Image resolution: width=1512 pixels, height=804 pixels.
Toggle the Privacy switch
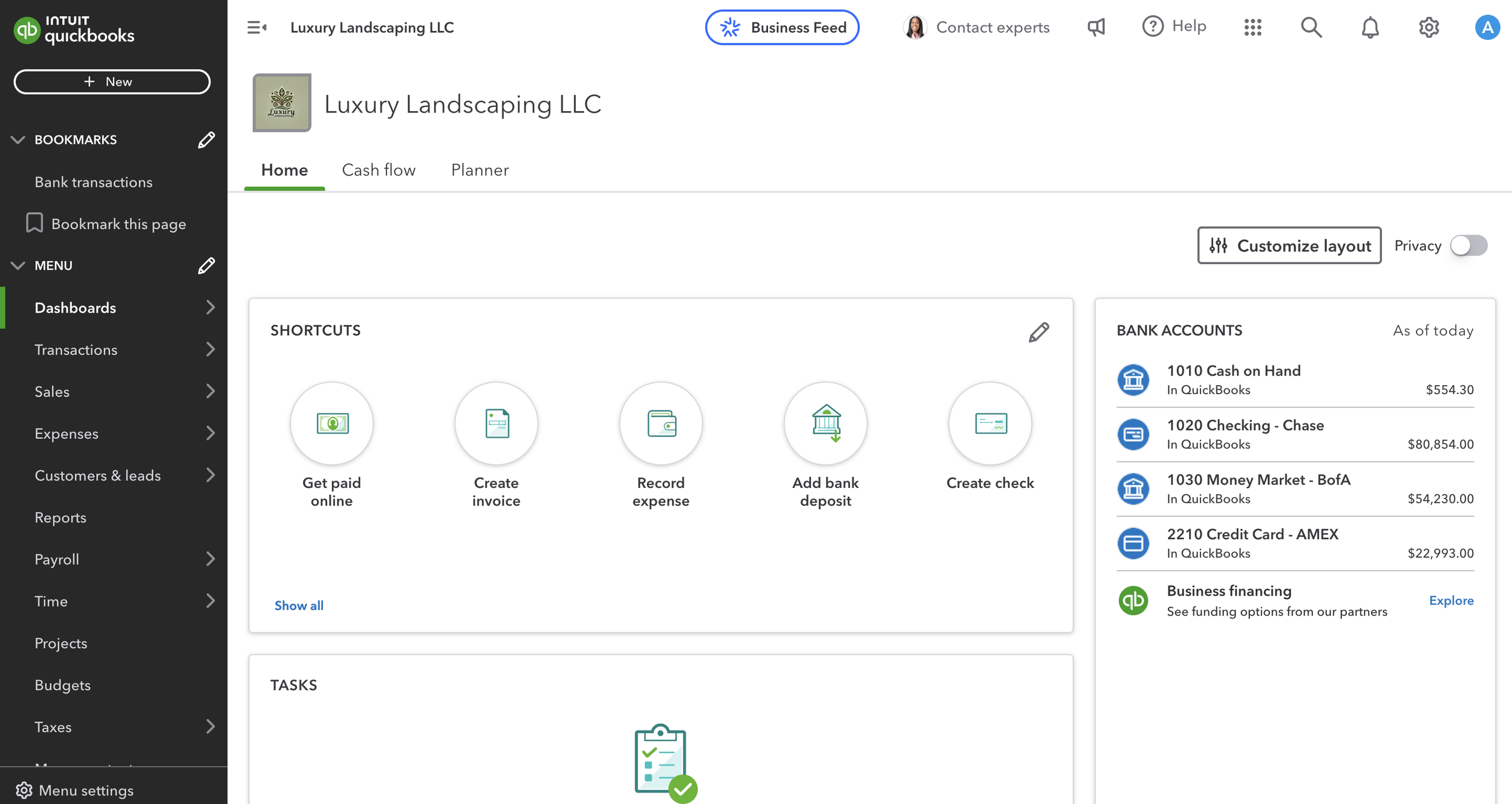click(1468, 245)
